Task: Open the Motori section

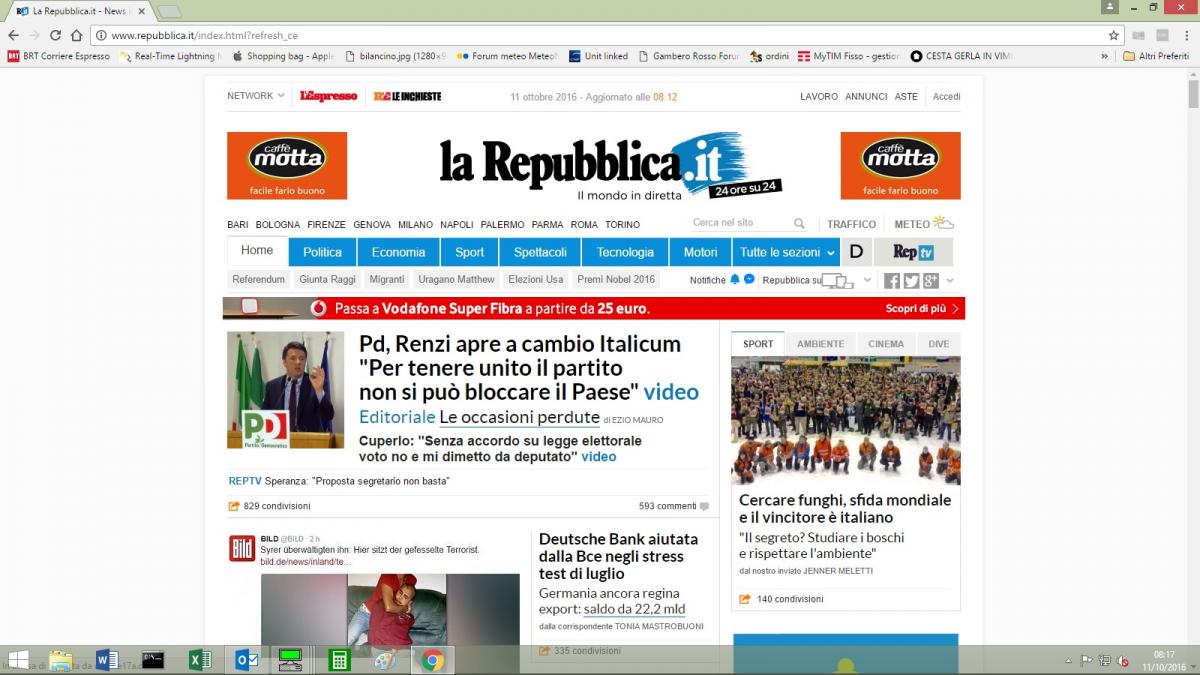Action: (x=700, y=252)
